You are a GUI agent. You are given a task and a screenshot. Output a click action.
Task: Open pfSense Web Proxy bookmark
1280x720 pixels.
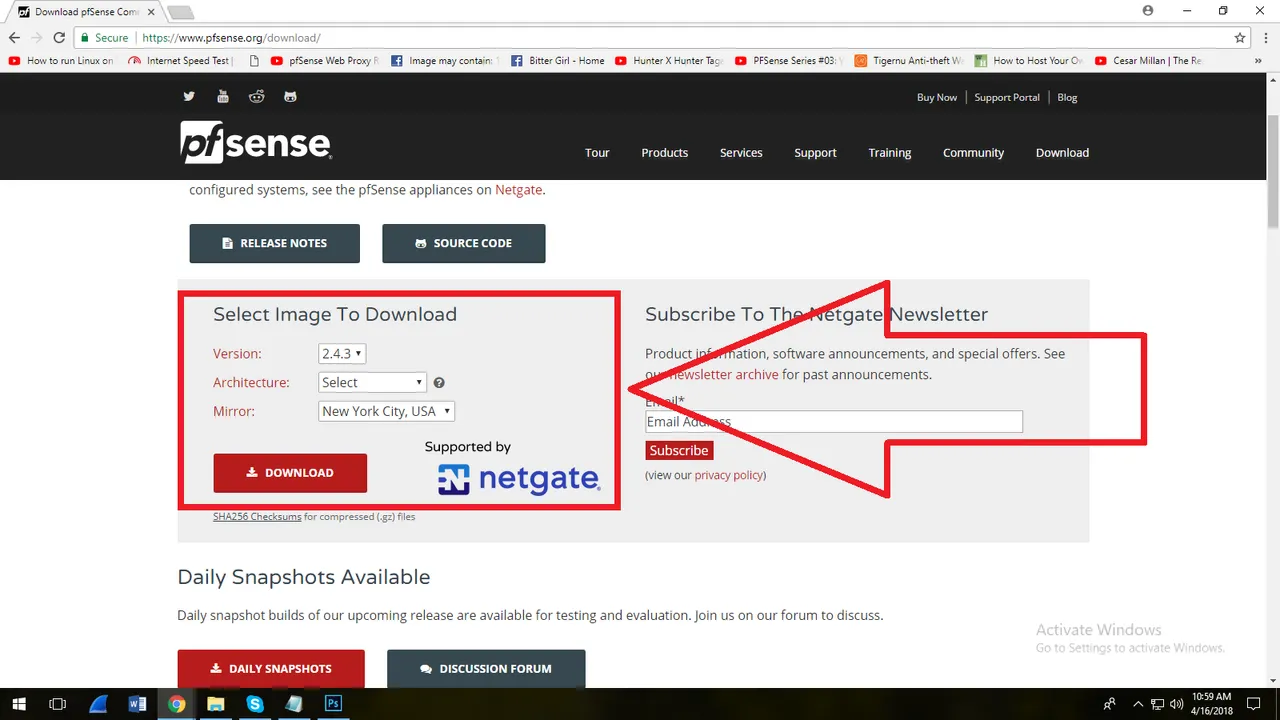326,60
